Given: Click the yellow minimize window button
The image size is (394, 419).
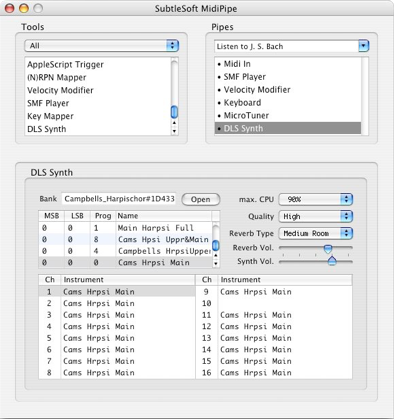Looking at the screenshot, I should (24, 8).
